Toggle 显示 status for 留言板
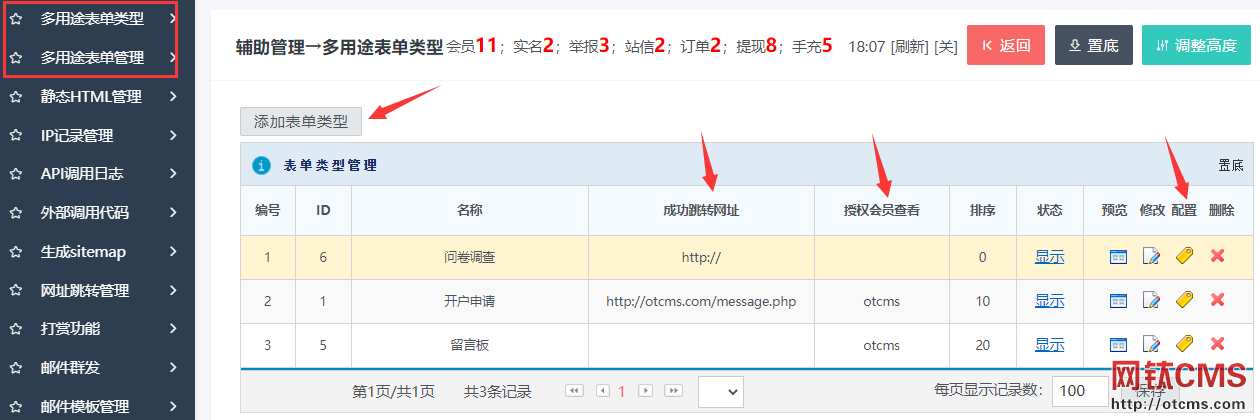 point(1049,345)
